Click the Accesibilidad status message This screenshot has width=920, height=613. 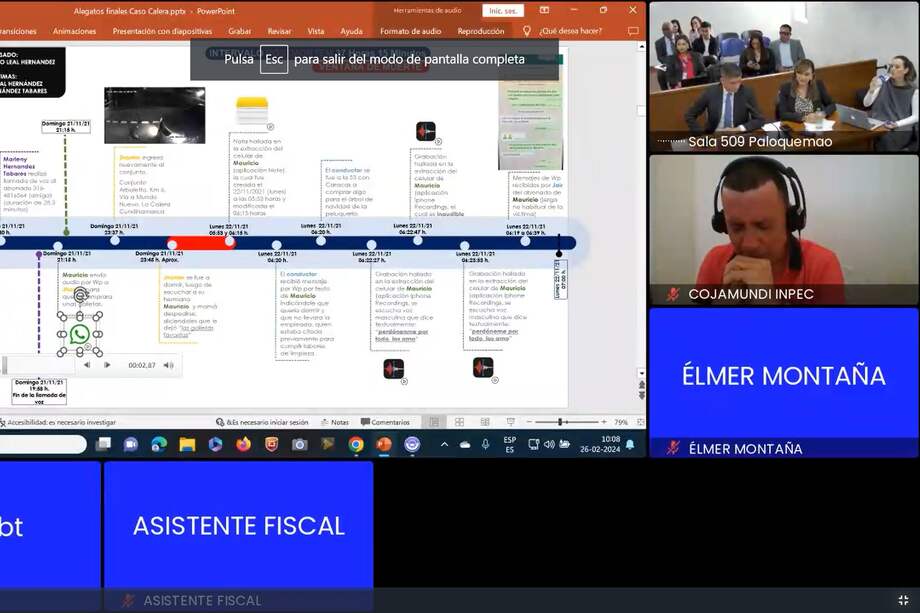(x=60, y=422)
